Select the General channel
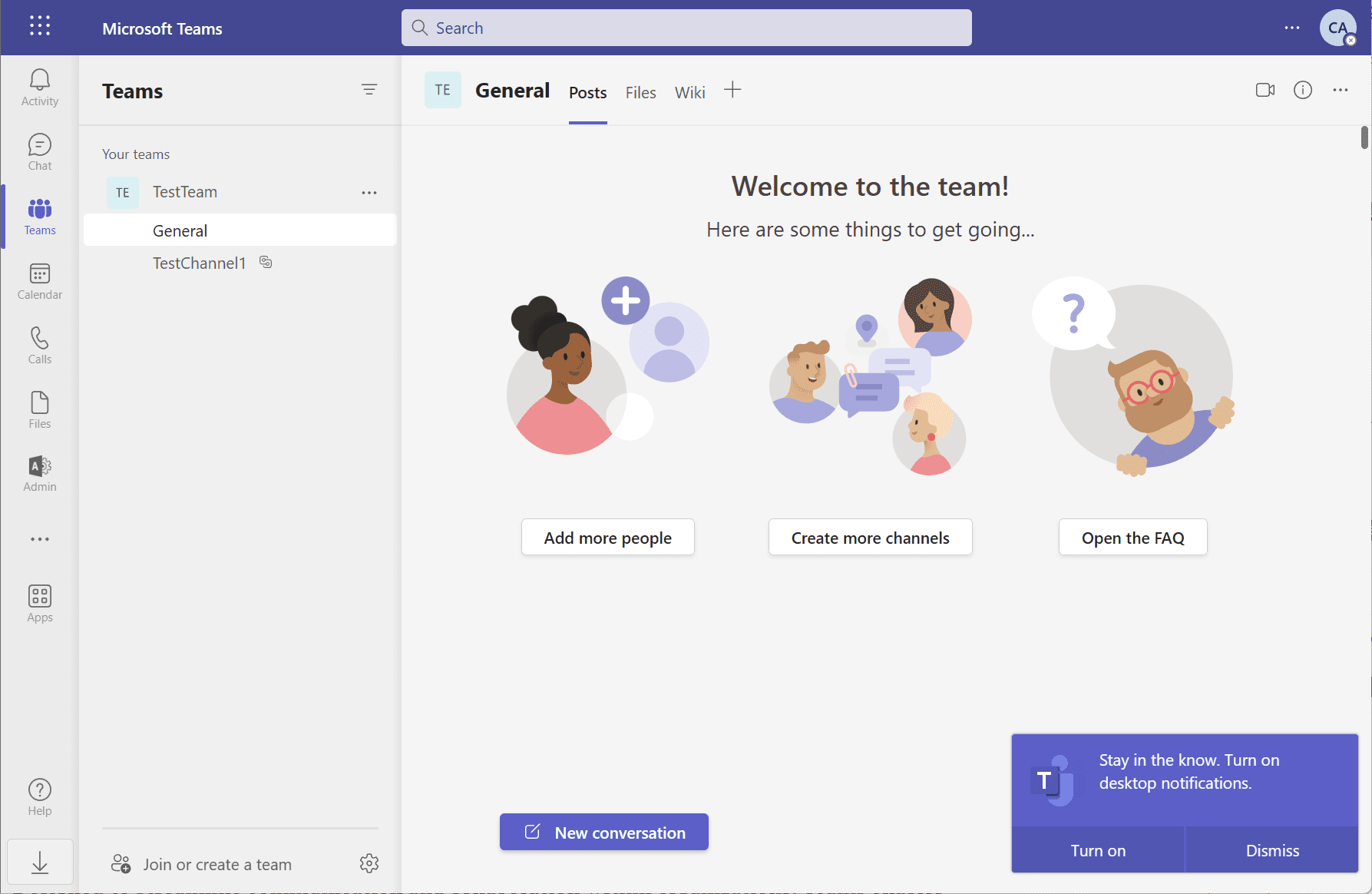 (x=240, y=230)
